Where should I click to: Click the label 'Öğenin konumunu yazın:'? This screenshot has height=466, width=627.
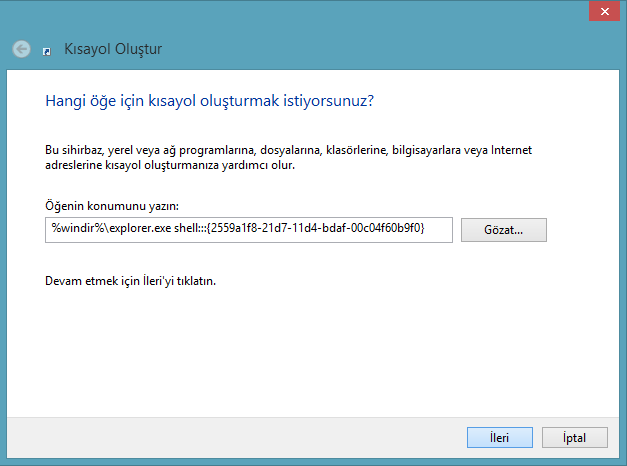click(112, 206)
